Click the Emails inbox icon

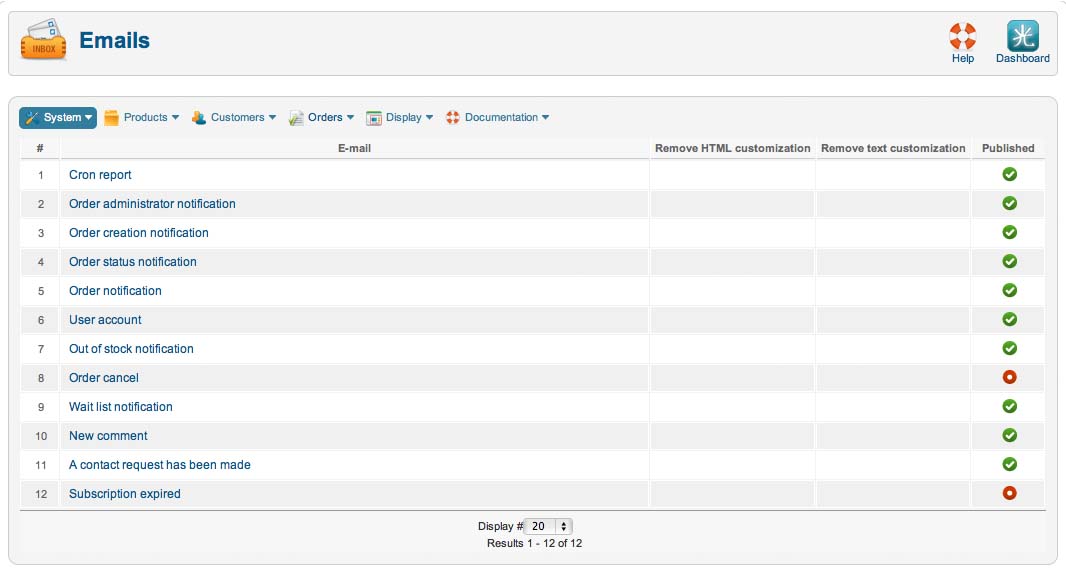coord(44,40)
